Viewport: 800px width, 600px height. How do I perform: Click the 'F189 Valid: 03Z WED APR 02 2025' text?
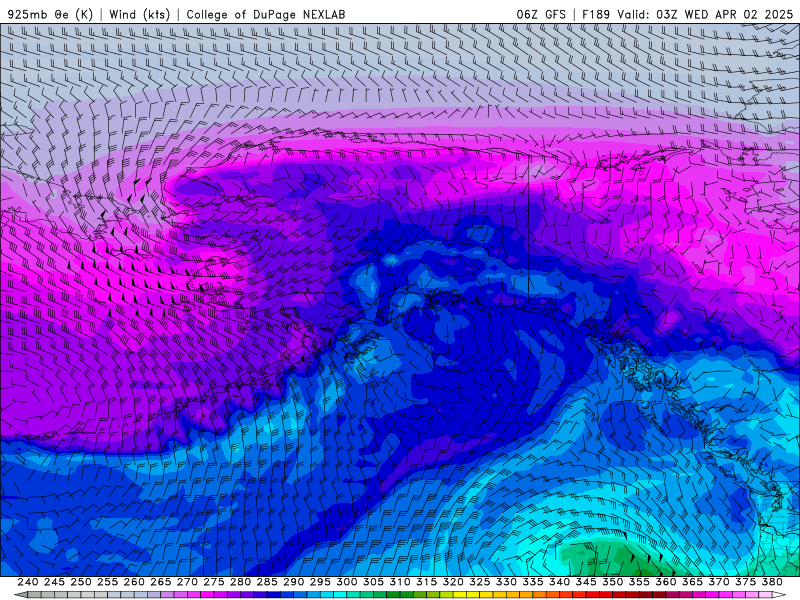pyautogui.click(x=687, y=14)
